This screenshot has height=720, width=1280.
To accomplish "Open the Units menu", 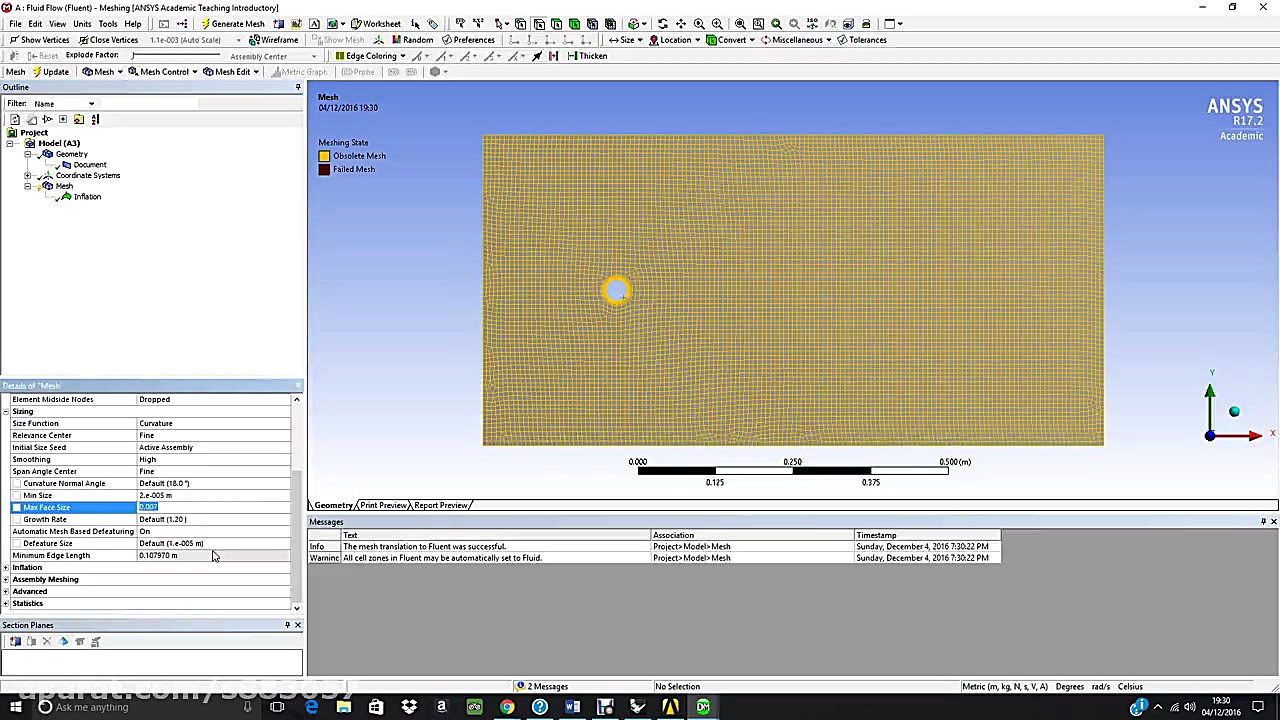I will click(x=82, y=24).
